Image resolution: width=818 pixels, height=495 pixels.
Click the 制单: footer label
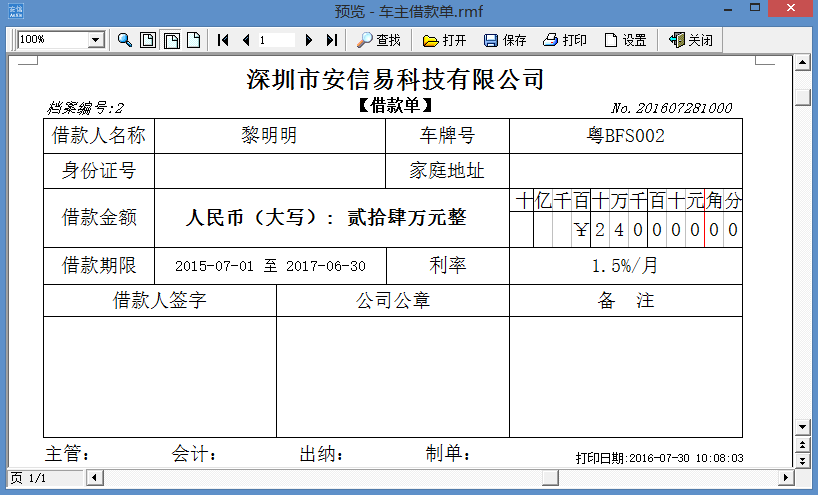(x=448, y=453)
